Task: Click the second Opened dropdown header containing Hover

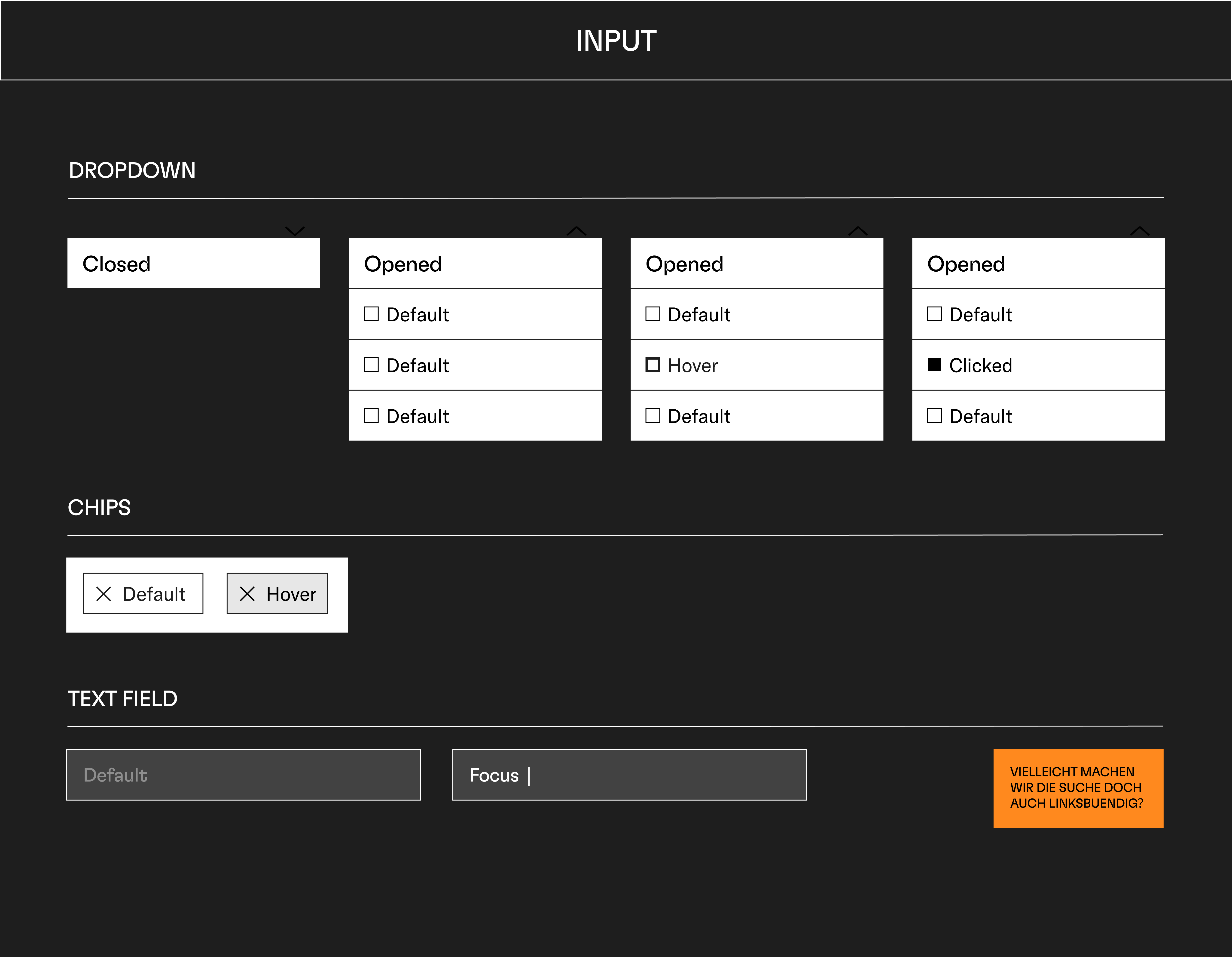Action: [756, 264]
